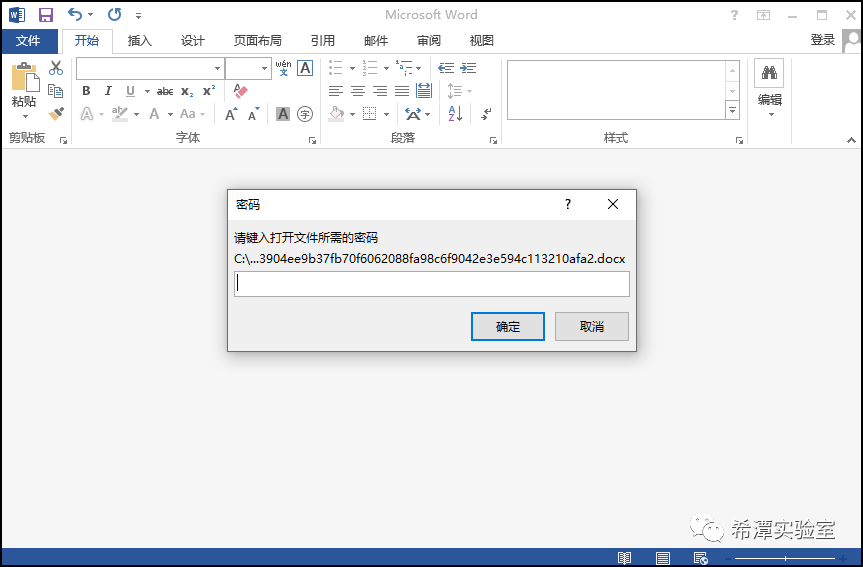Click the 确定 (OK) button
This screenshot has height=567, width=863.
pos(508,326)
